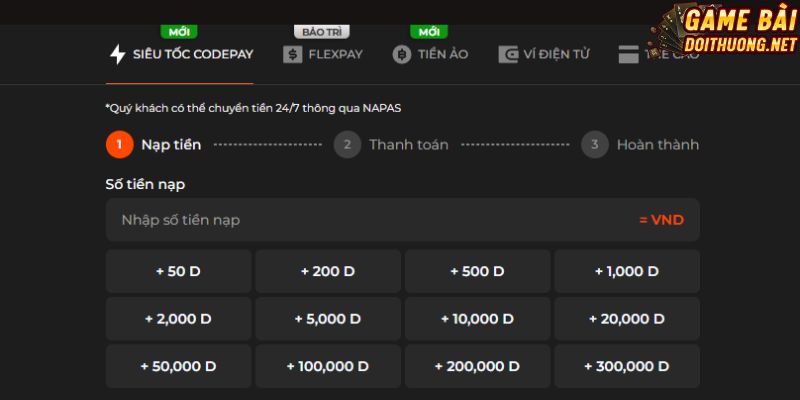Click the lightning bolt Codepay icon

(118, 54)
